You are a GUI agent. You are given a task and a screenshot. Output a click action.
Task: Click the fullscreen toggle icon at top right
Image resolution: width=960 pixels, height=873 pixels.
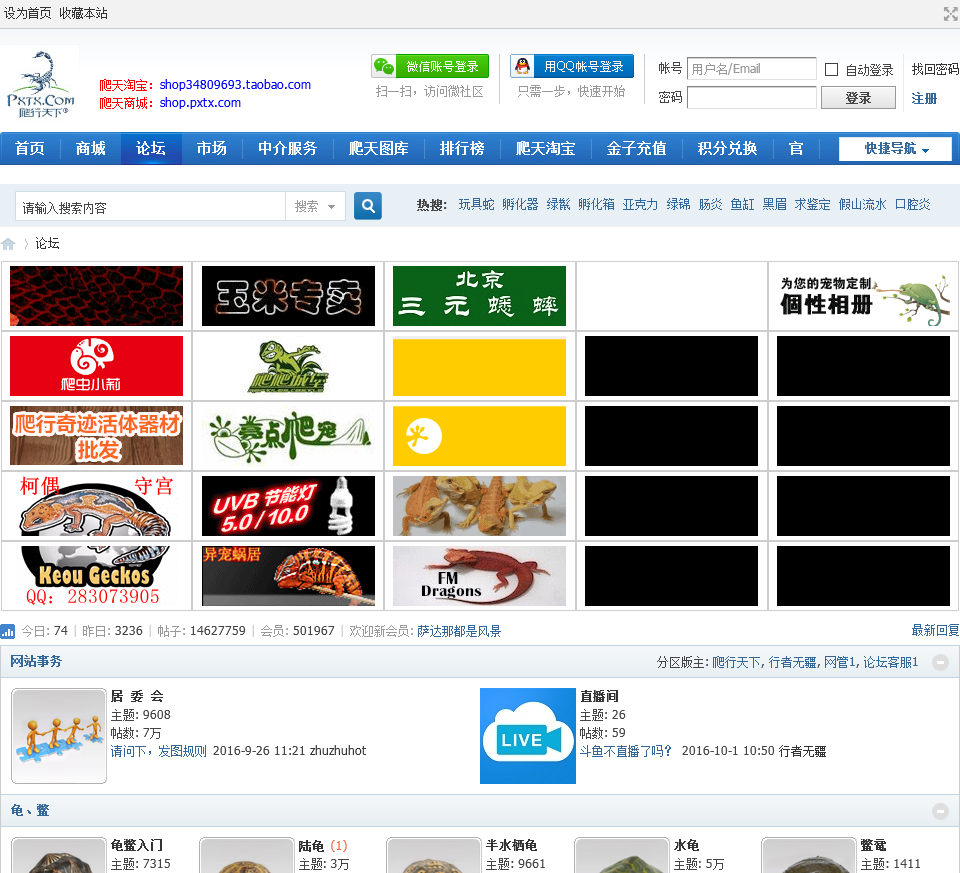950,13
